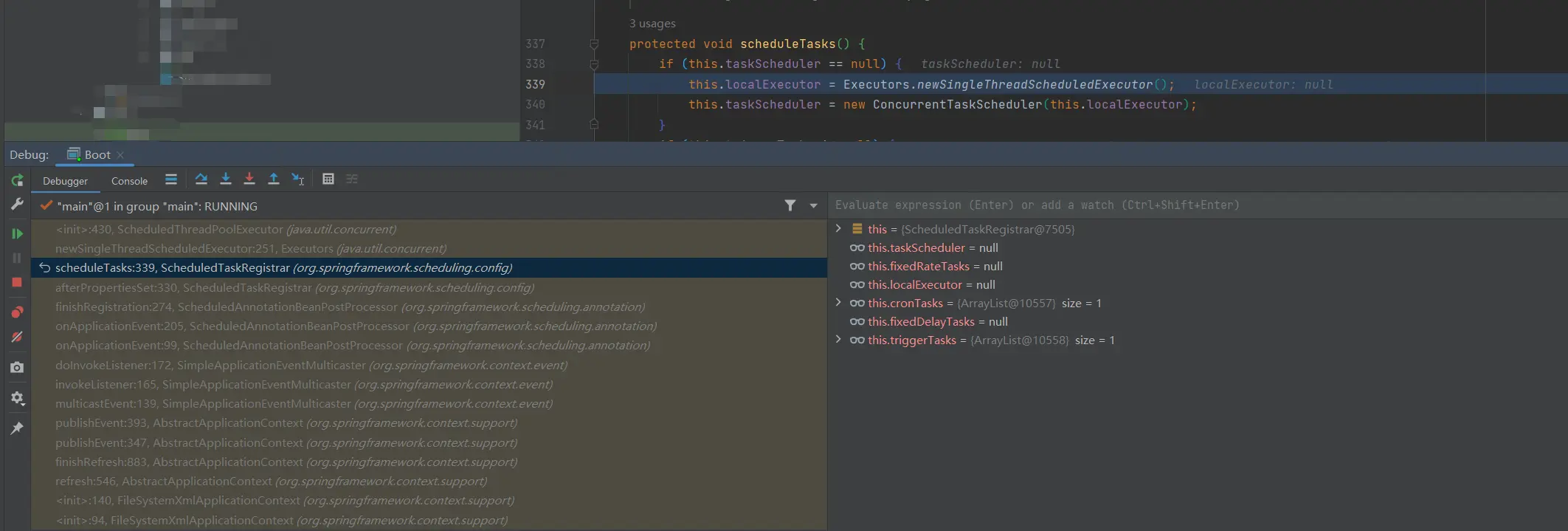
Task: Select frame onApplicationEvent:205
Action: (x=429, y=326)
